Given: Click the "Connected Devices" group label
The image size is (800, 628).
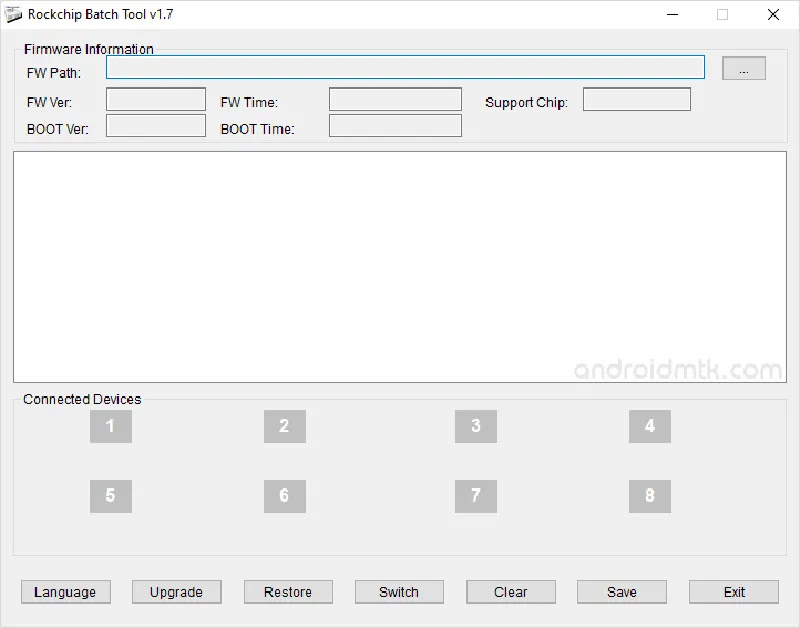Looking at the screenshot, I should coord(82,399).
